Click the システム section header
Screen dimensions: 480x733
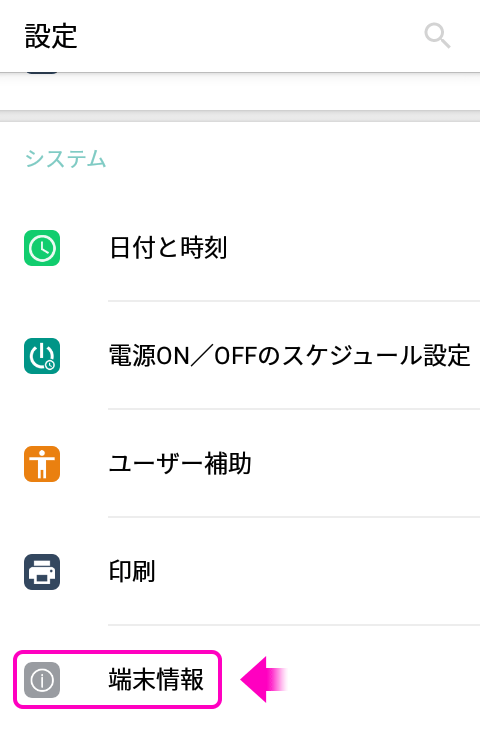pos(65,159)
